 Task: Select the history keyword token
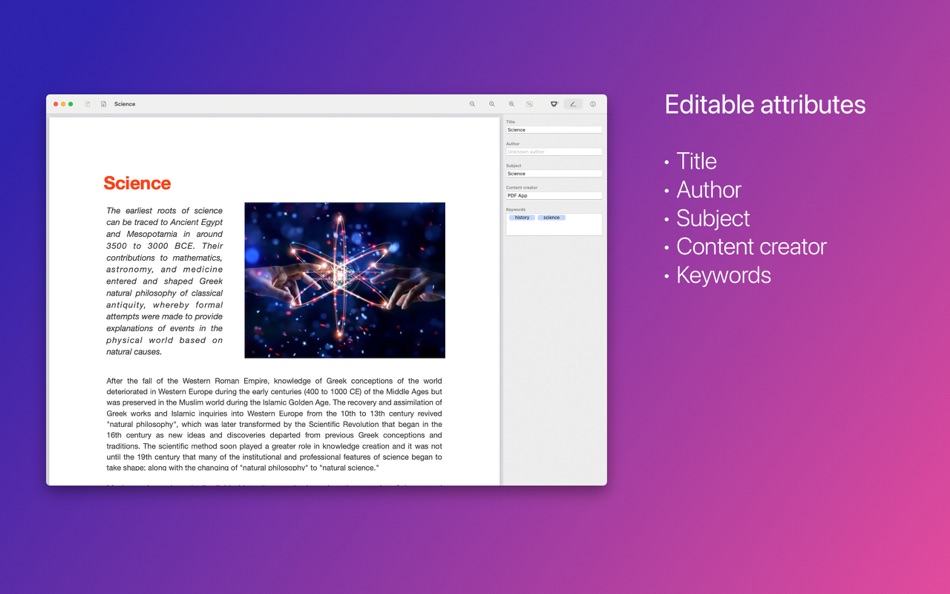tap(522, 218)
